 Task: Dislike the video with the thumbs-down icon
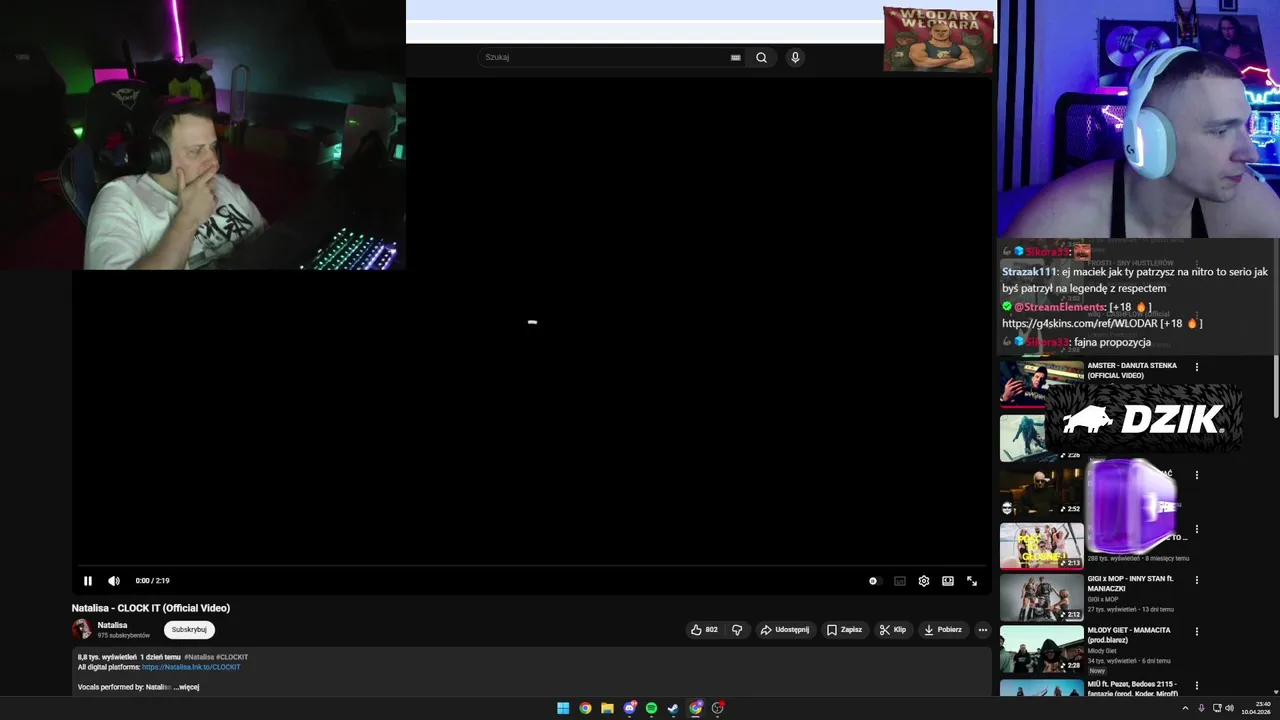(737, 630)
